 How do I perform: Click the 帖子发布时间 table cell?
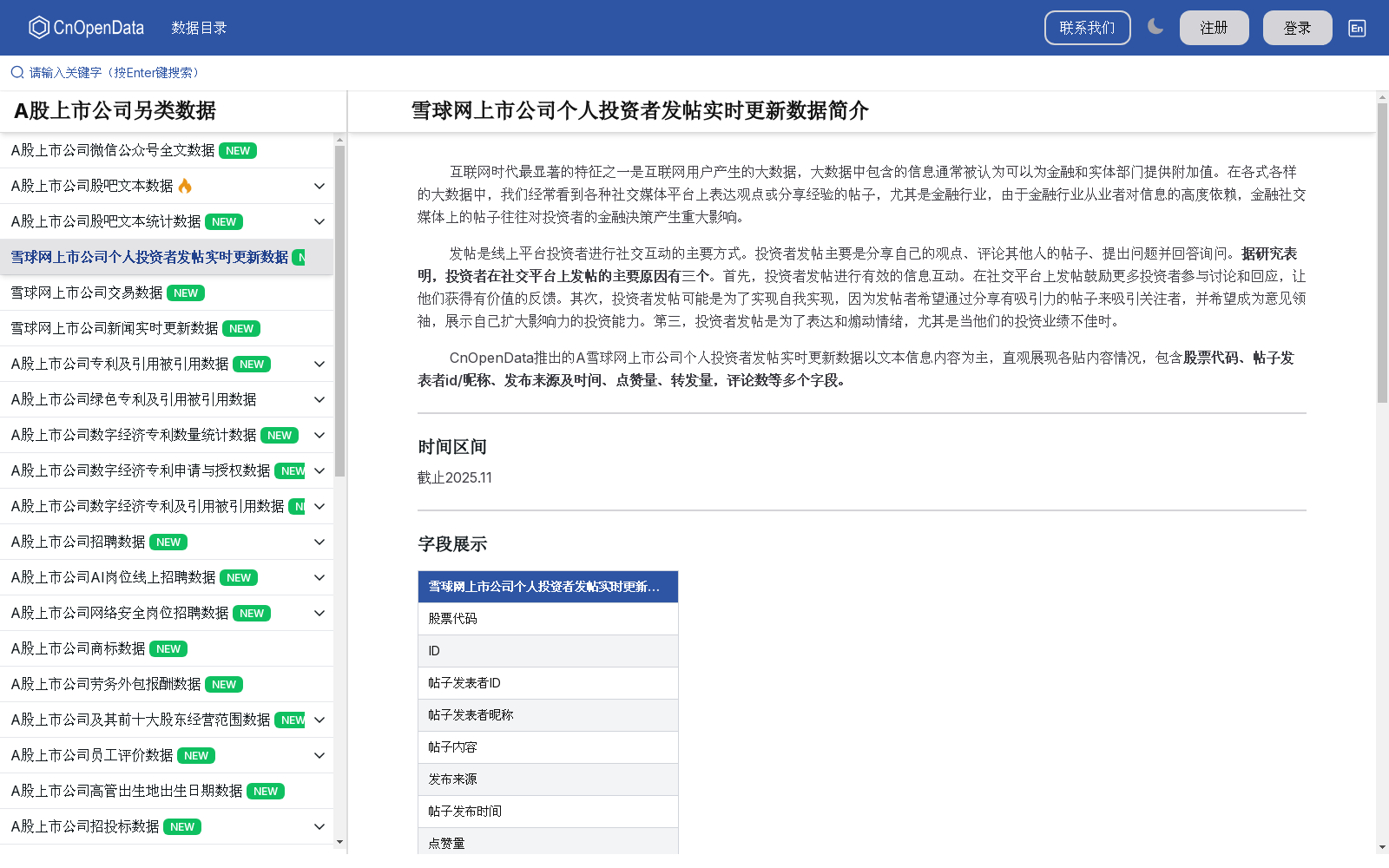point(548,812)
